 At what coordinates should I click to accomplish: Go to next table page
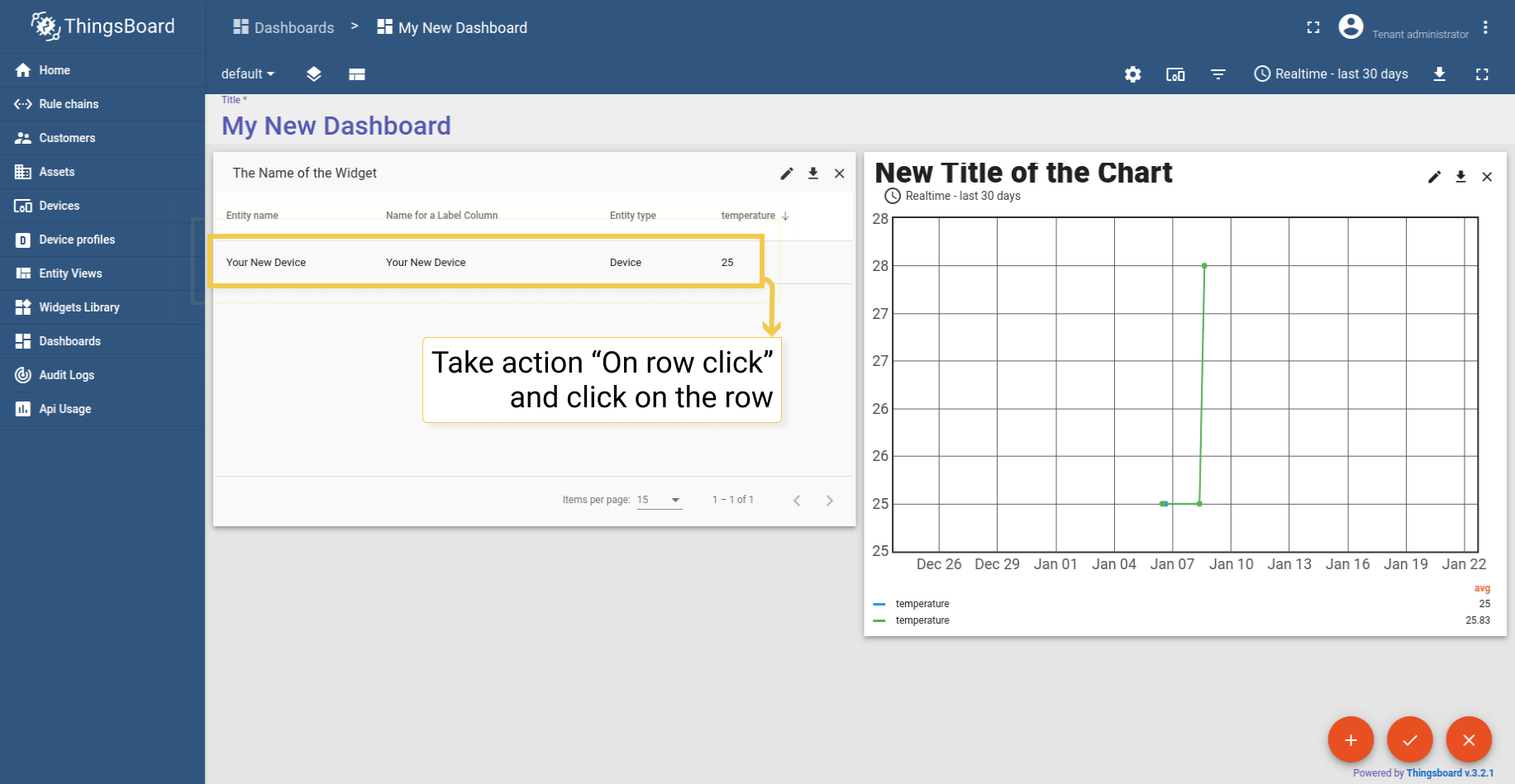coord(830,501)
